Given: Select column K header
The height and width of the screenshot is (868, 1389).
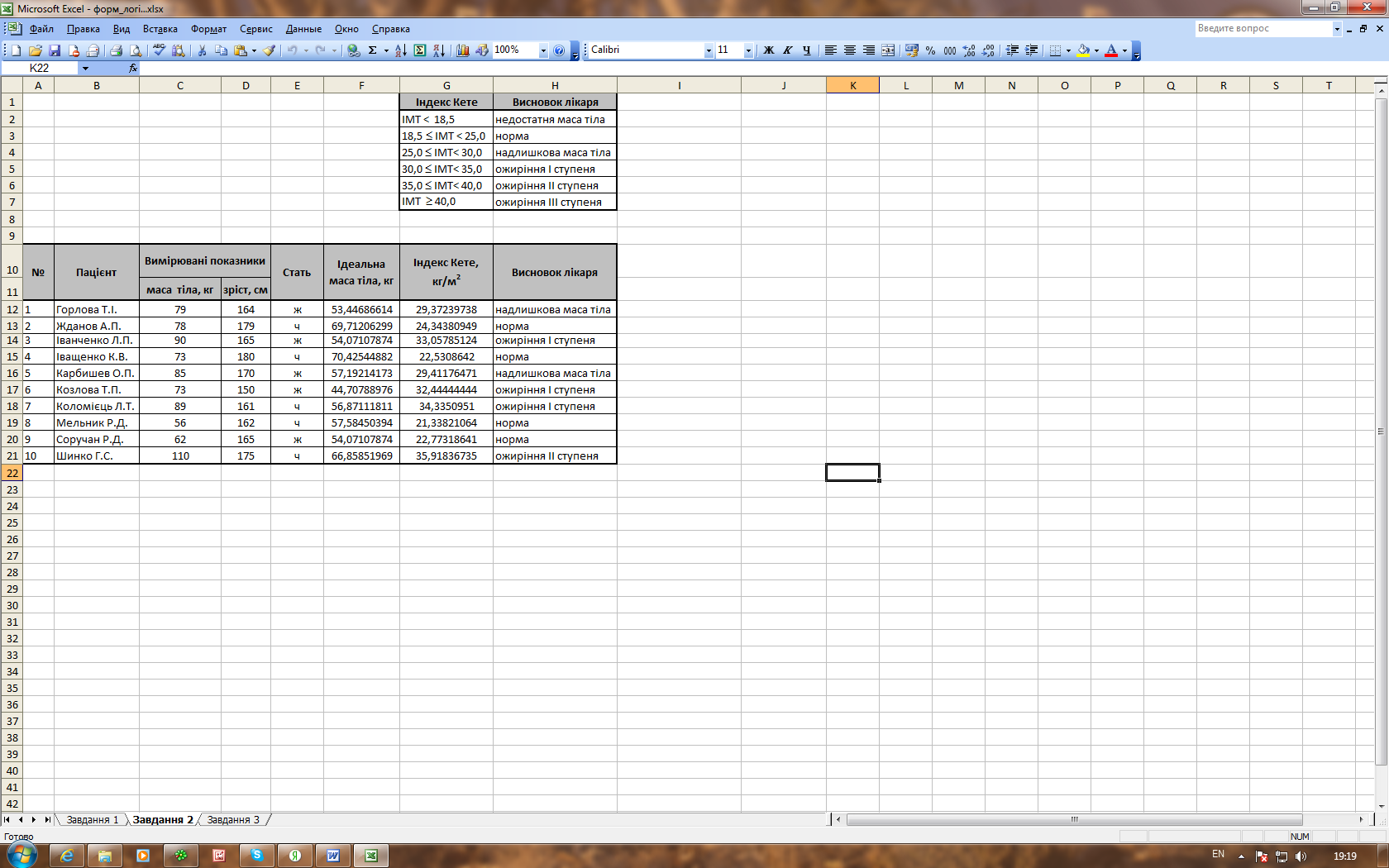Looking at the screenshot, I should [852, 85].
